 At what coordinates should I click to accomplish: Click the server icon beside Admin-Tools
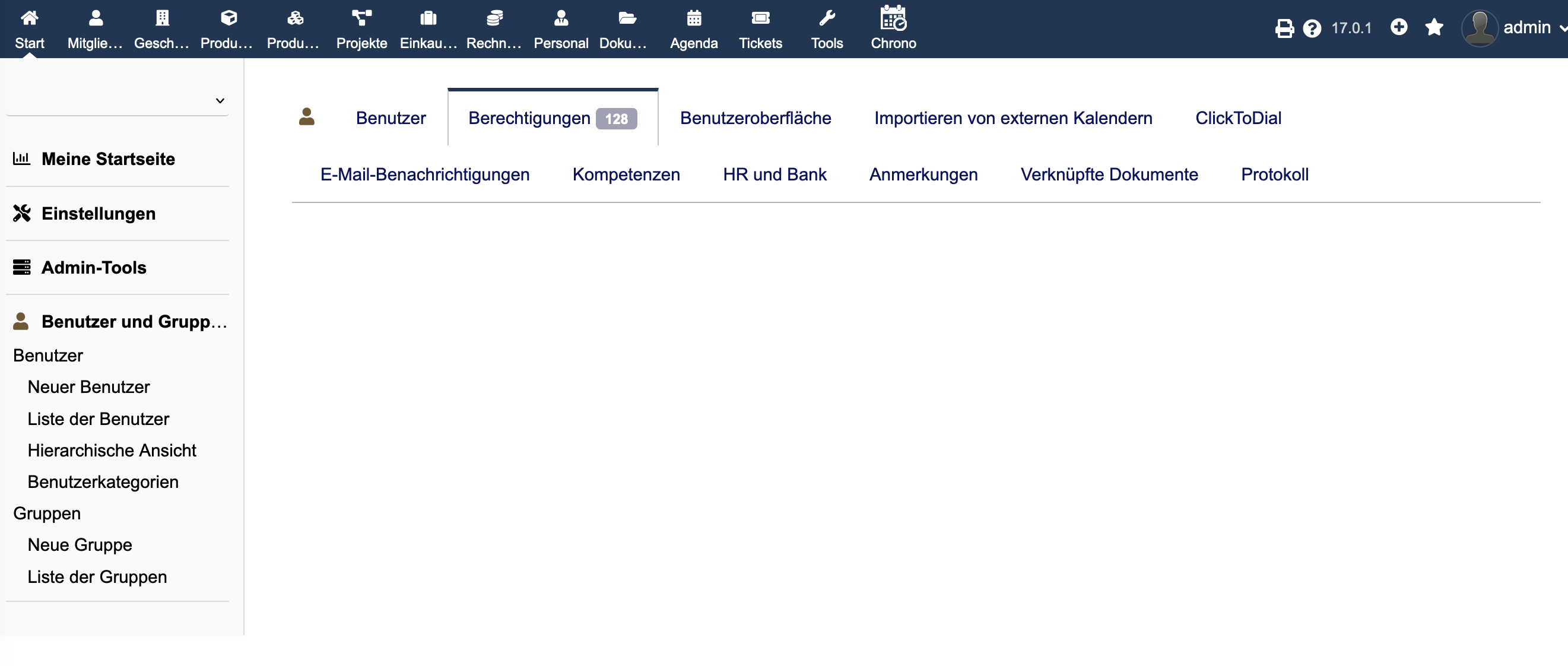point(21,267)
